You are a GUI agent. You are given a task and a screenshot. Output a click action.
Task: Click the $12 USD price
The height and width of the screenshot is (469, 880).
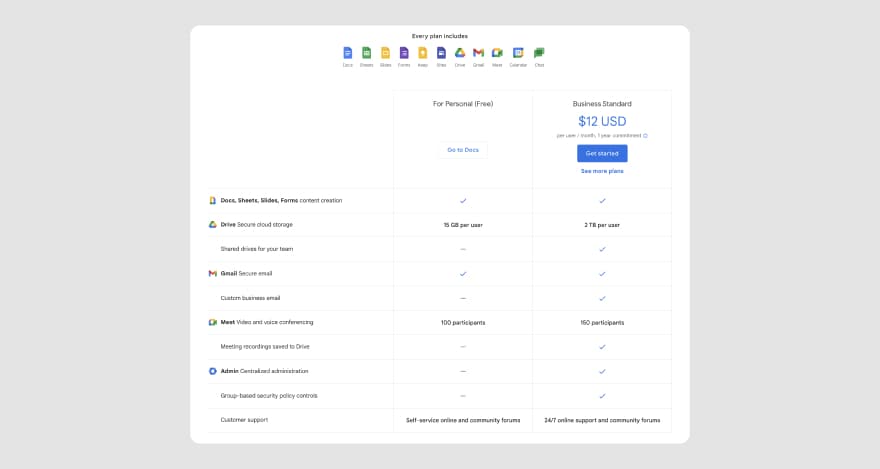pyautogui.click(x=602, y=121)
